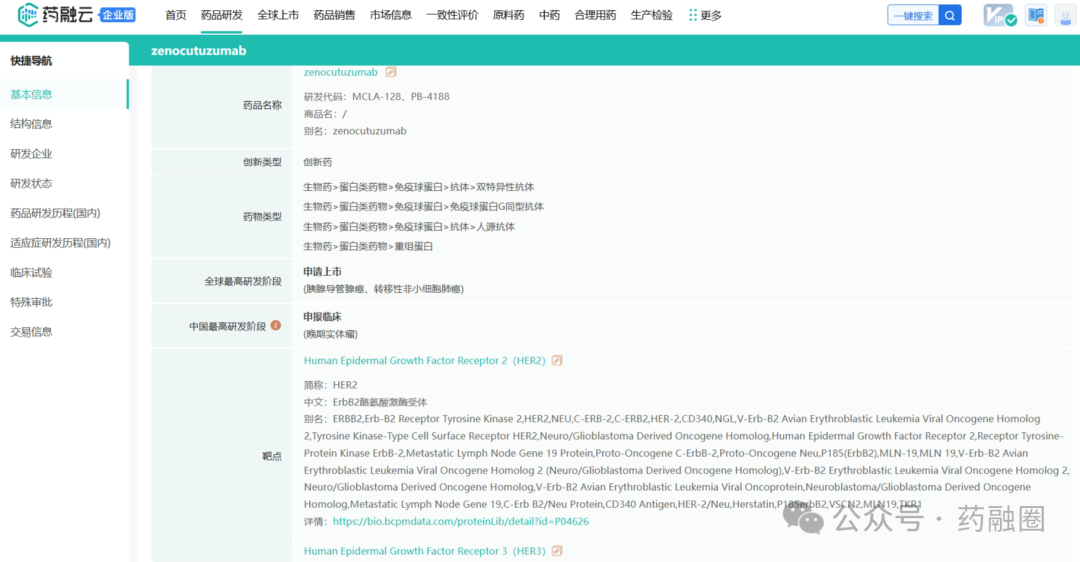Click the 药融云 logo

click(55, 14)
